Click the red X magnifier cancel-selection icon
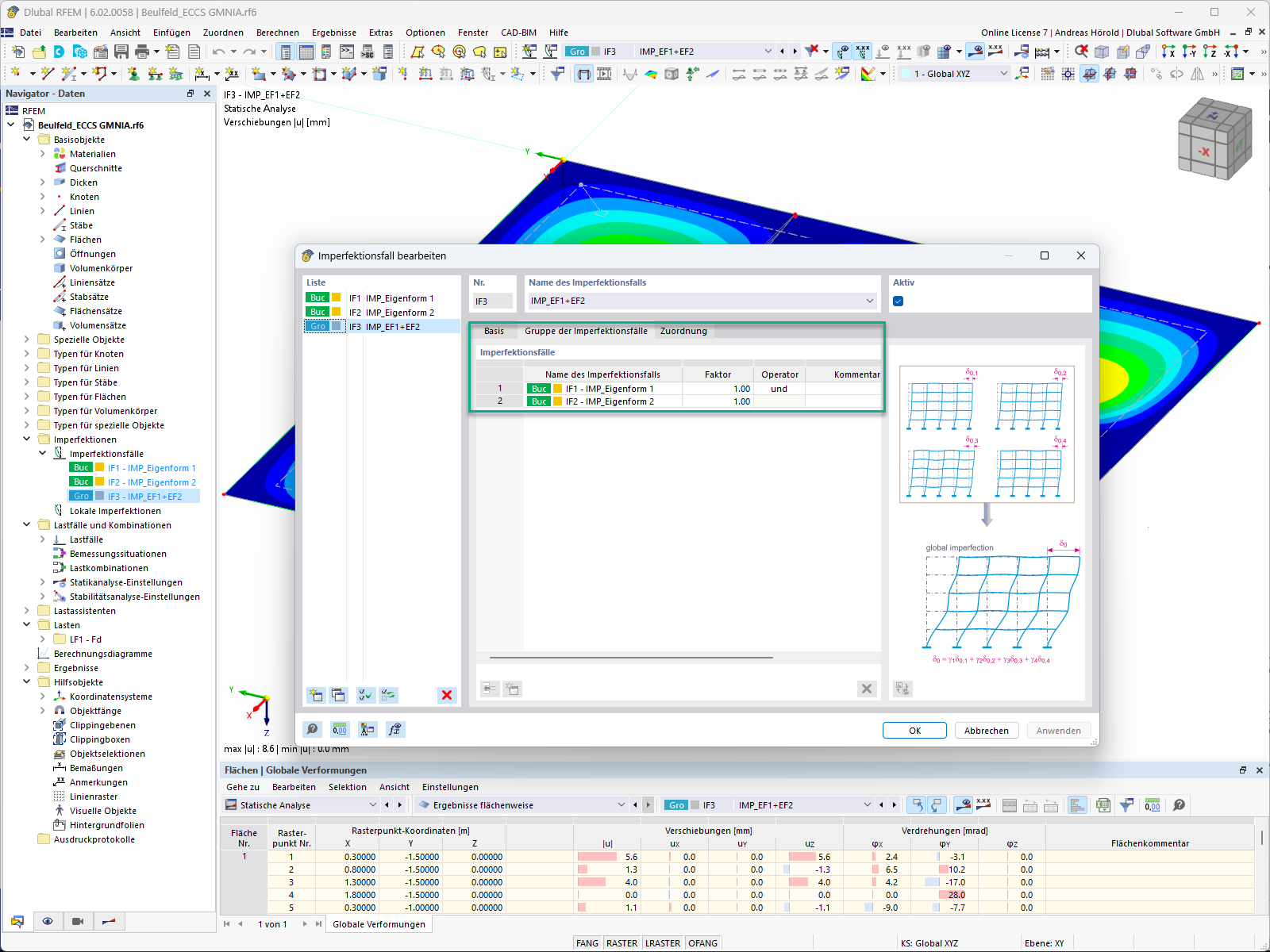 click(1081, 52)
